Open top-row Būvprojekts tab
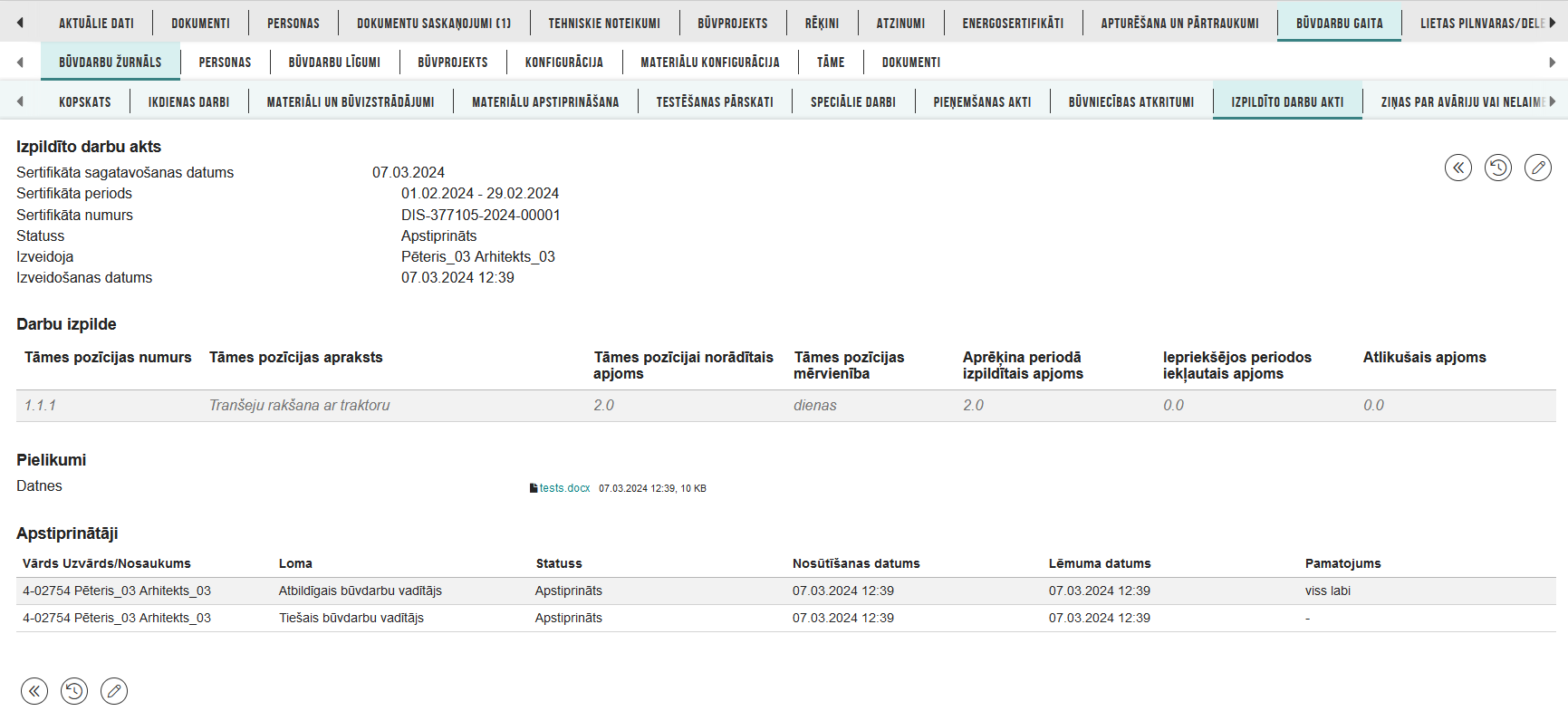The image size is (1568, 711). coord(733,23)
